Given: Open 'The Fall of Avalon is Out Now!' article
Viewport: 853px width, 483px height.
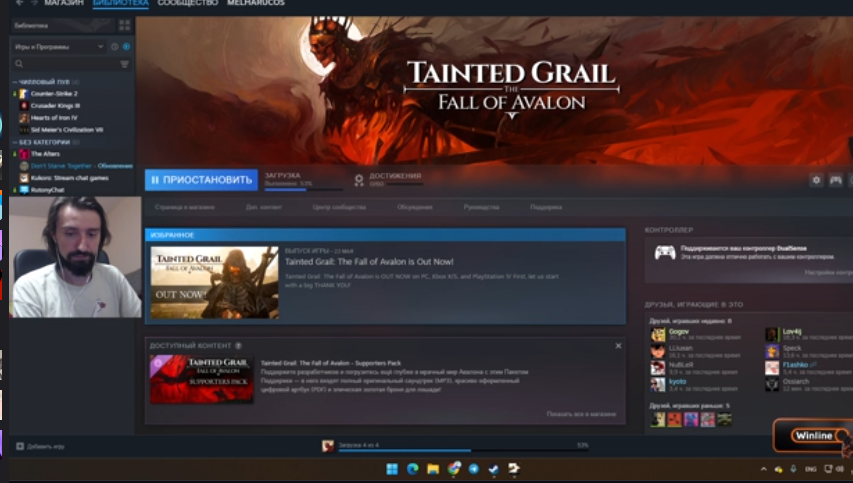Looking at the screenshot, I should 369,262.
